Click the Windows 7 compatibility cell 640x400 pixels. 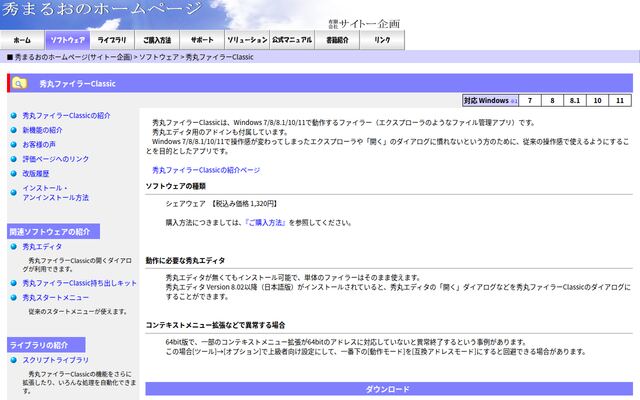(530, 100)
